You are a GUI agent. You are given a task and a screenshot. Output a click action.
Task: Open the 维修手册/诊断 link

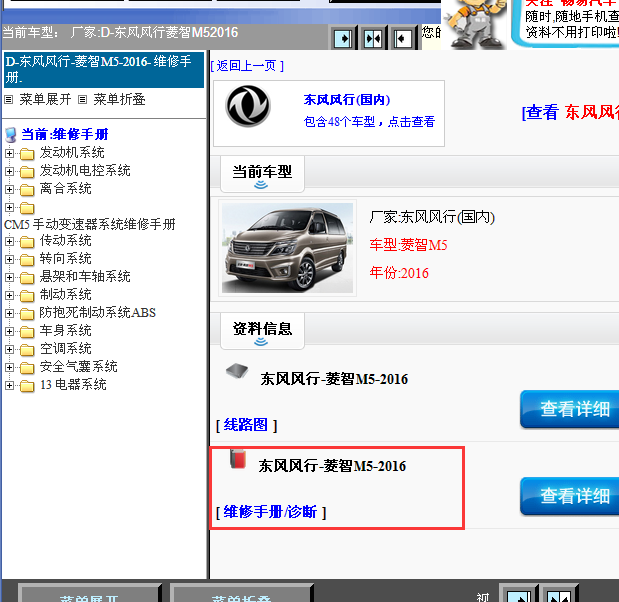[x=270, y=512]
